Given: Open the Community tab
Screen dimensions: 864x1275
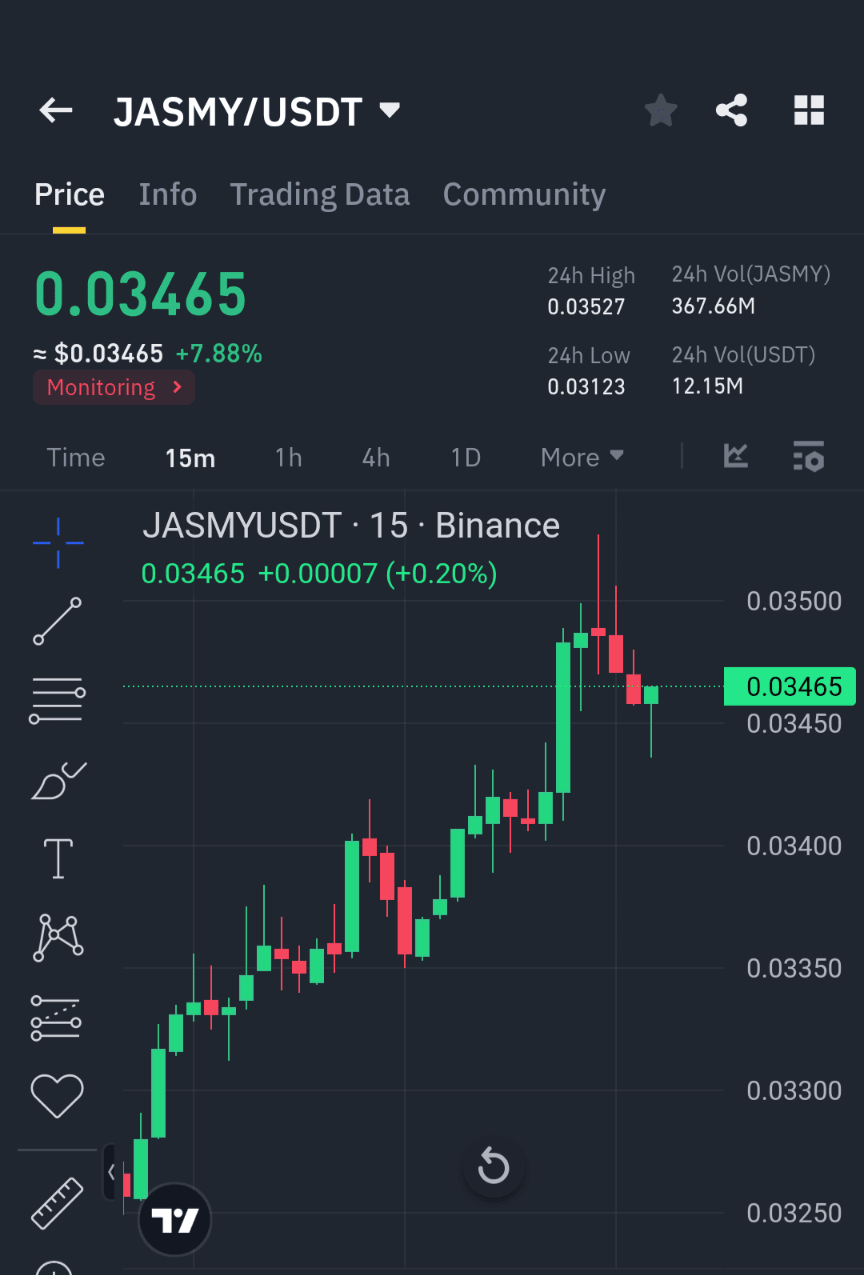Looking at the screenshot, I should point(524,194).
